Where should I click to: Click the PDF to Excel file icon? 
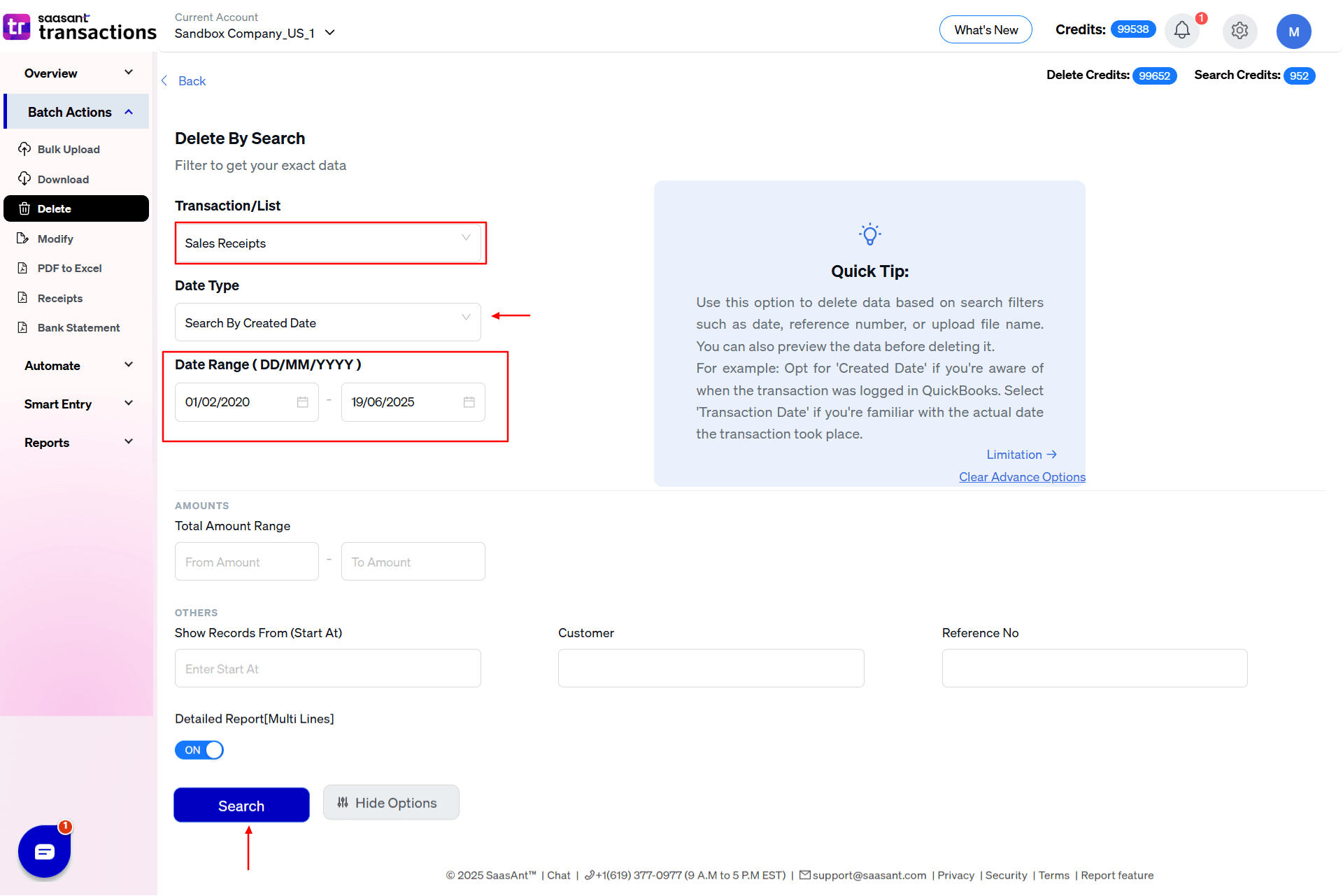point(22,268)
